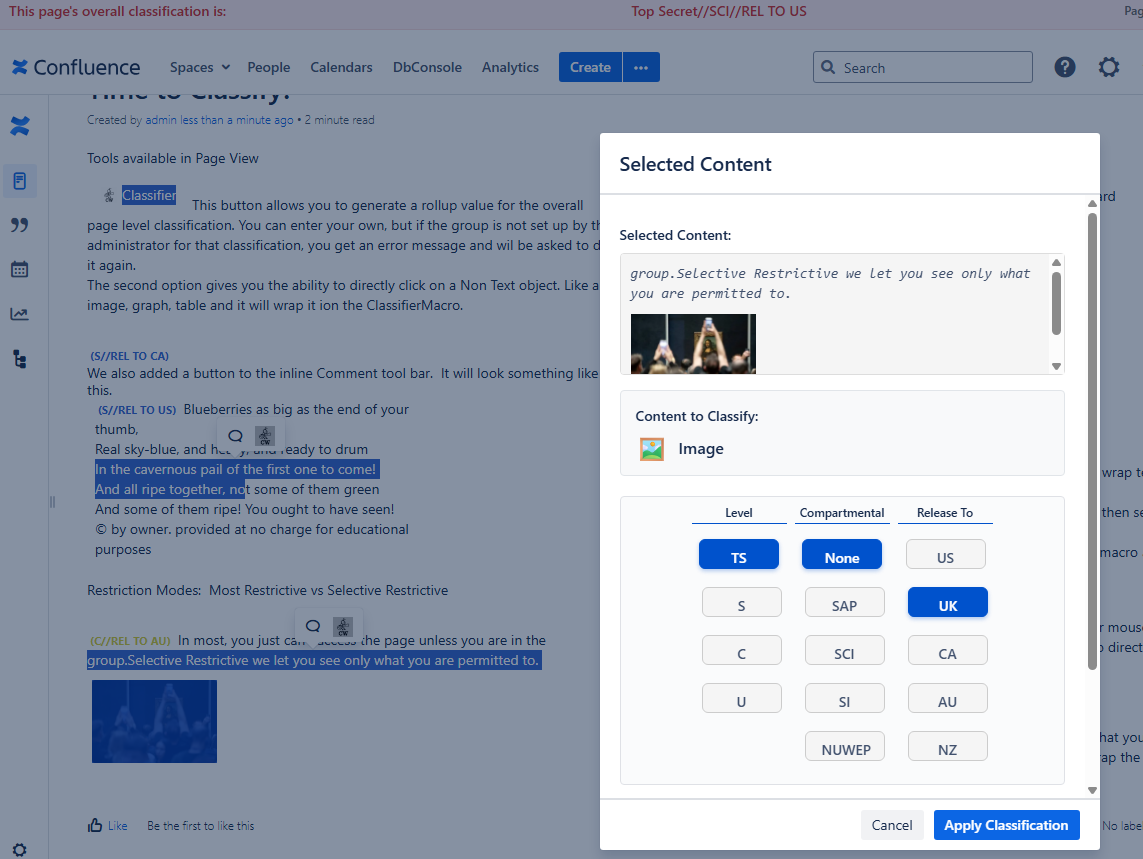
Task: Open the help question mark icon
Action: (x=1064, y=67)
